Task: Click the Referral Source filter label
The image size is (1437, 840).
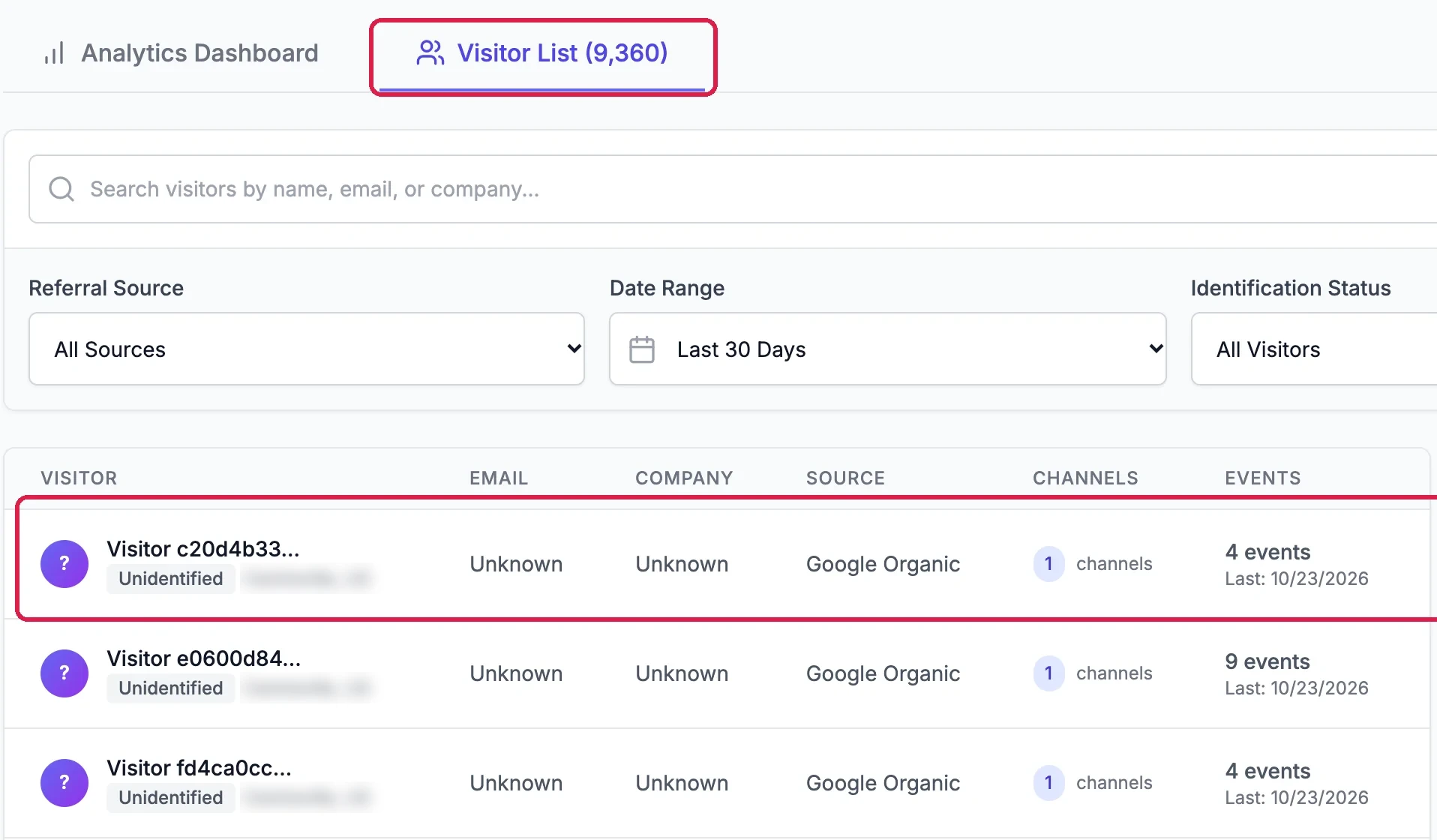Action: coord(106,288)
